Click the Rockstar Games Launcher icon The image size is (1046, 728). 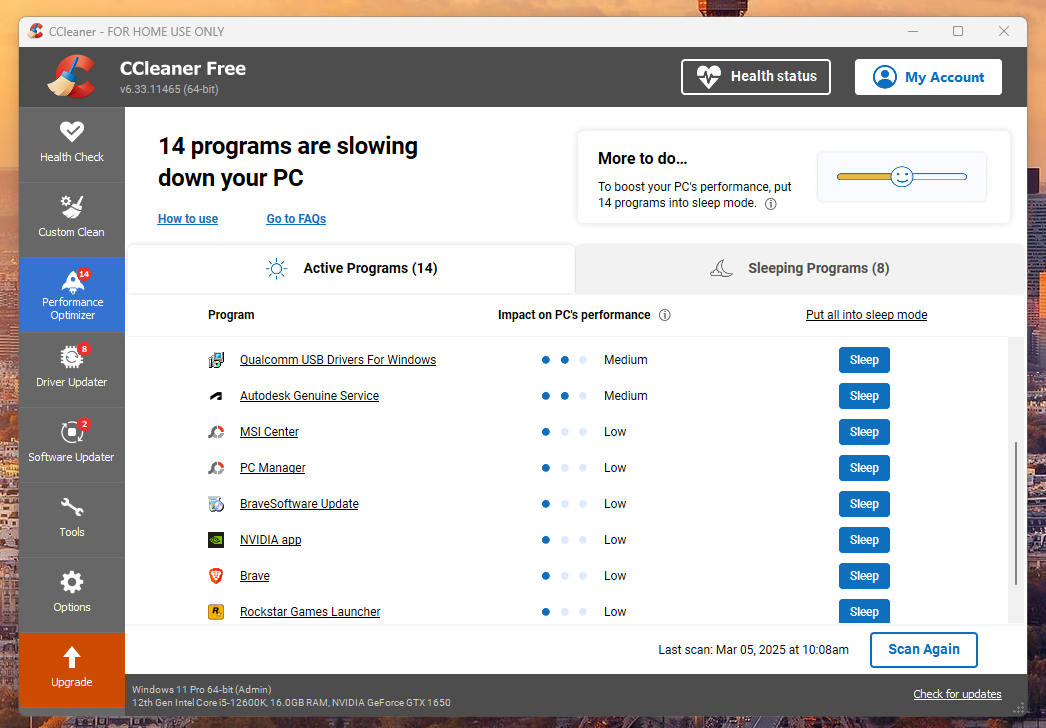coord(215,612)
